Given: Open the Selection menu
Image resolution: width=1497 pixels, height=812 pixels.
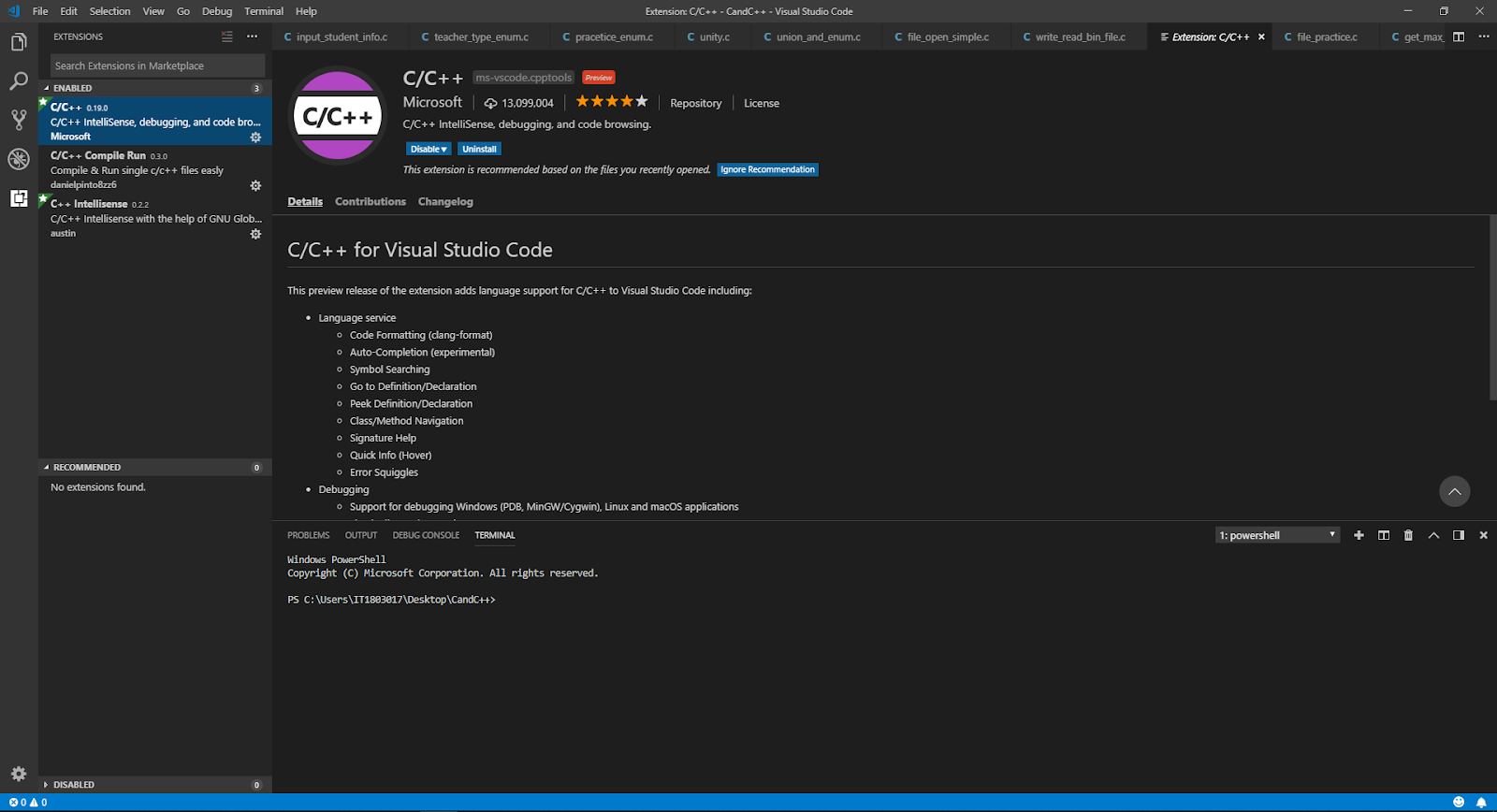Looking at the screenshot, I should pos(110,11).
